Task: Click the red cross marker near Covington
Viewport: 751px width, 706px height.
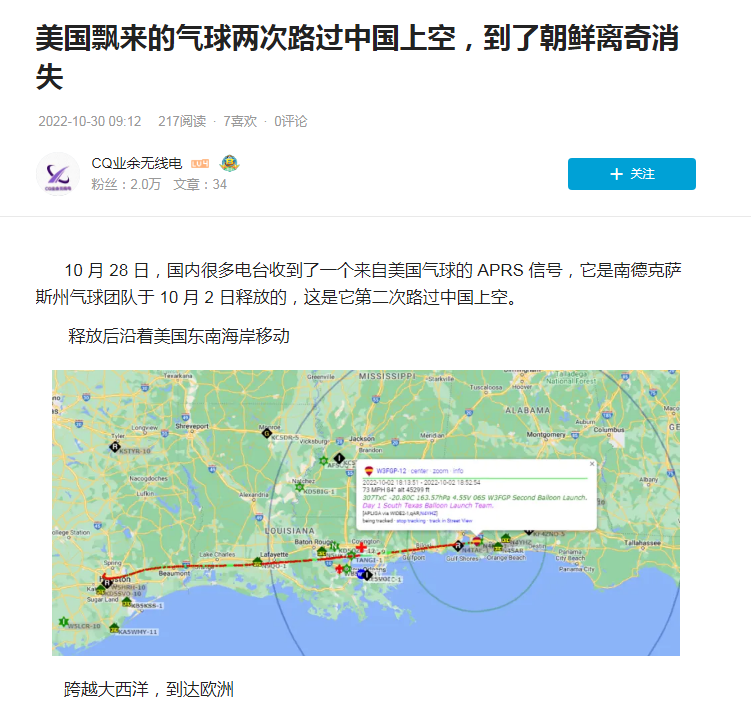Action: tap(361, 547)
